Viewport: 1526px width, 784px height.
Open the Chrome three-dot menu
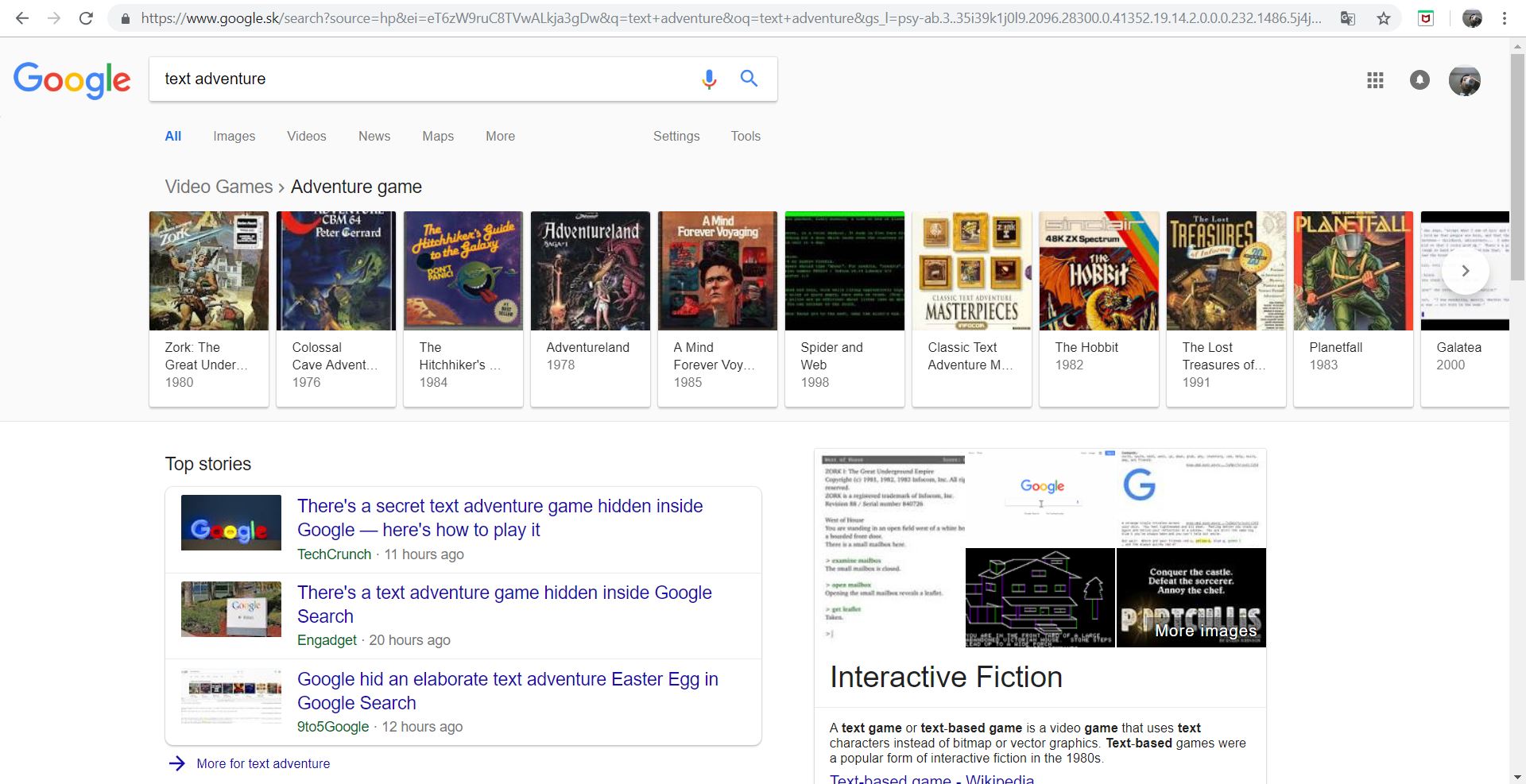pos(1505,18)
